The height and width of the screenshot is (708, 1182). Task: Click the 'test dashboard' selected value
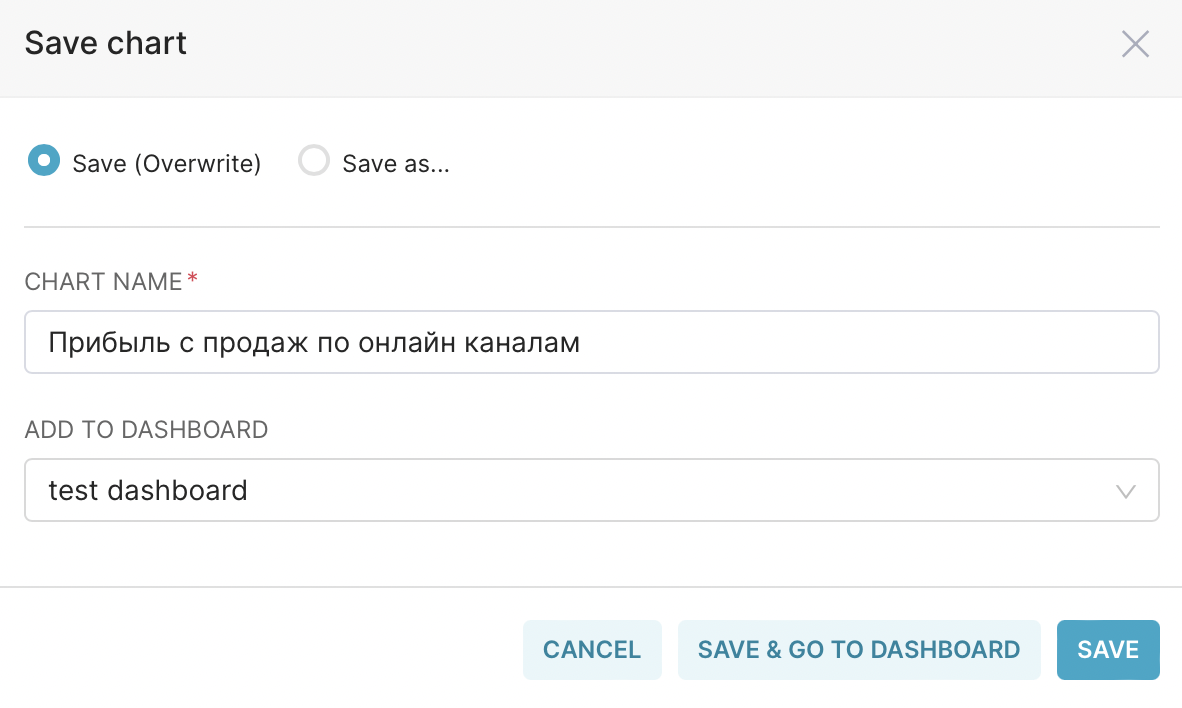148,490
